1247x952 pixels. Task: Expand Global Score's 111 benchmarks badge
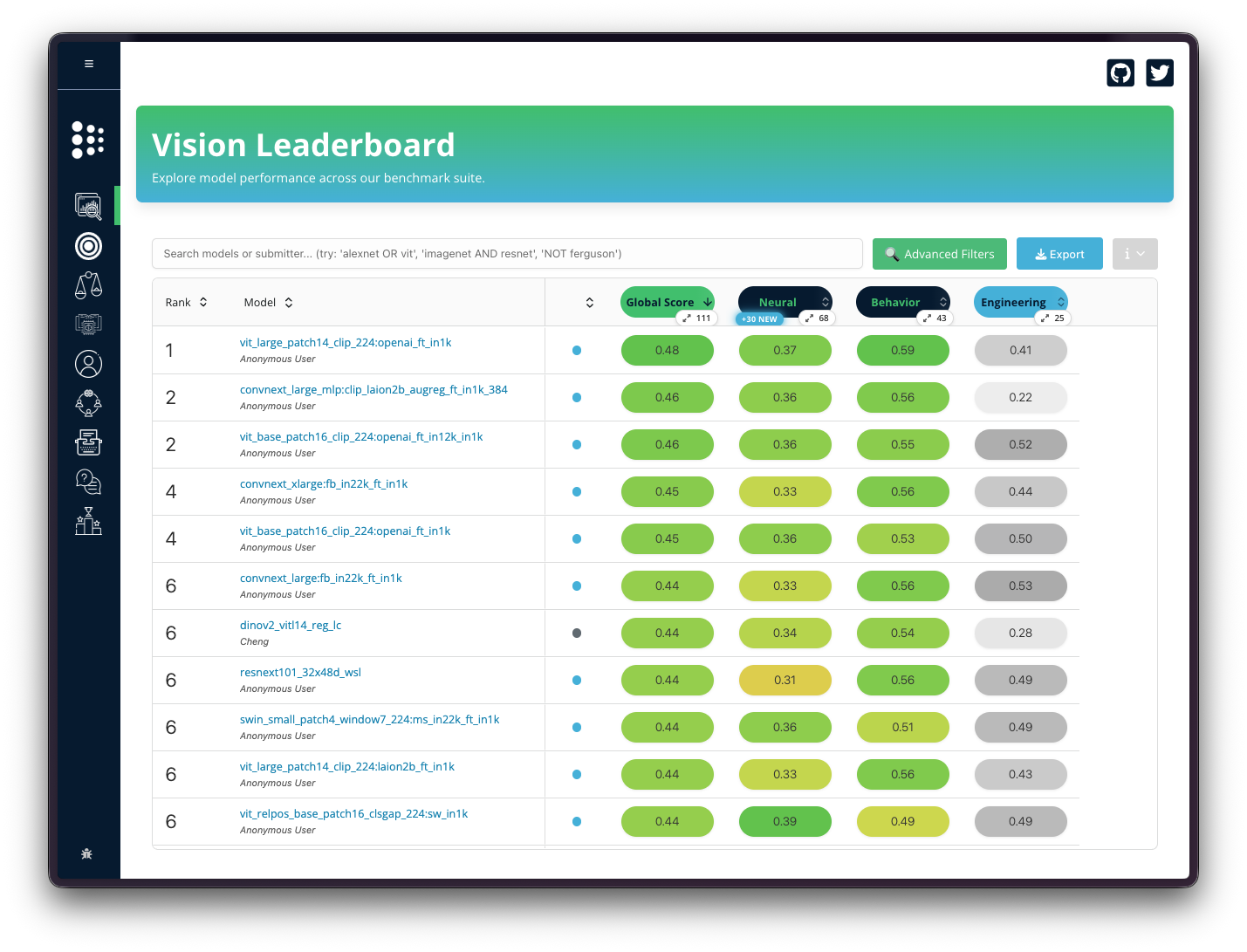pos(696,318)
